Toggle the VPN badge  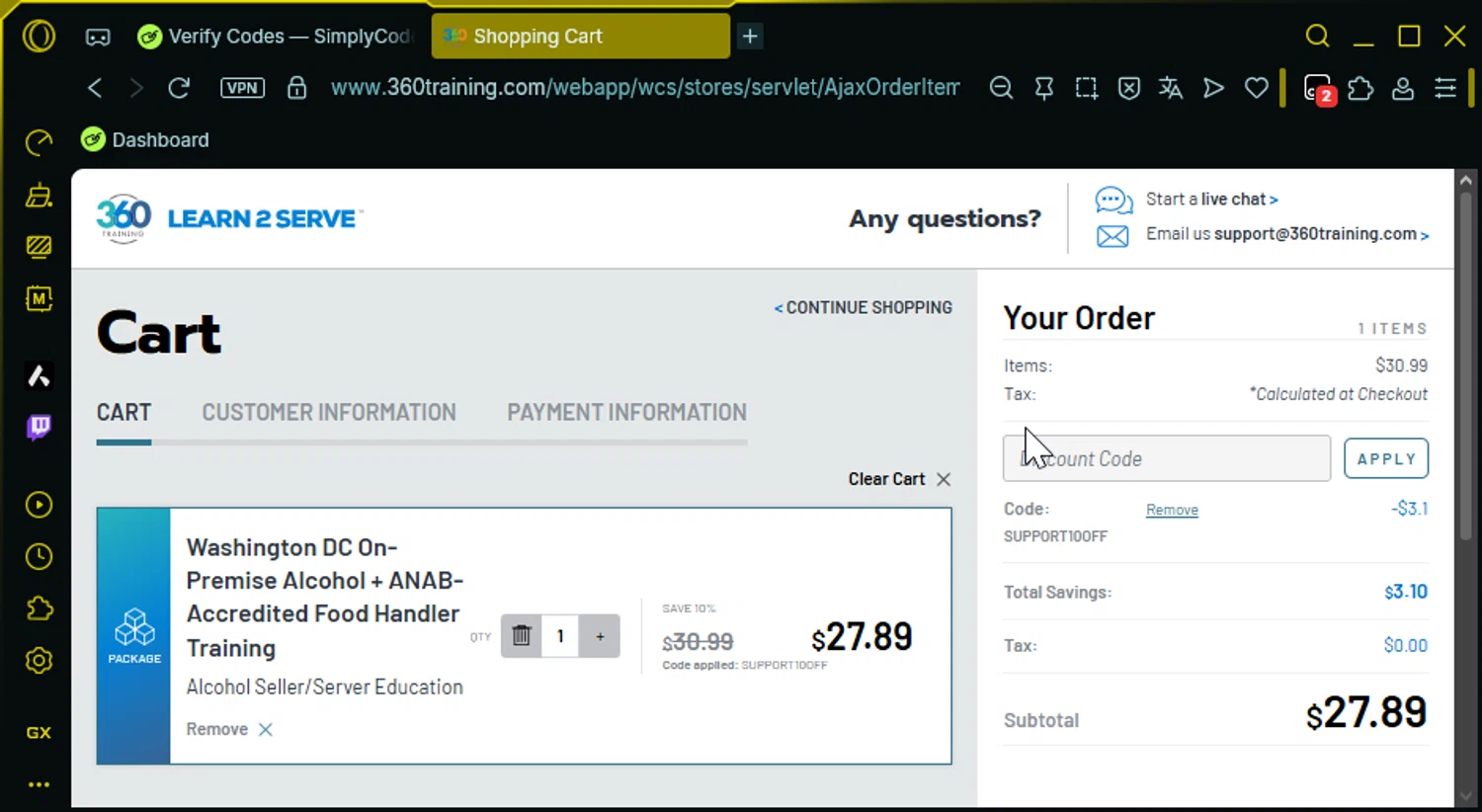coord(242,88)
